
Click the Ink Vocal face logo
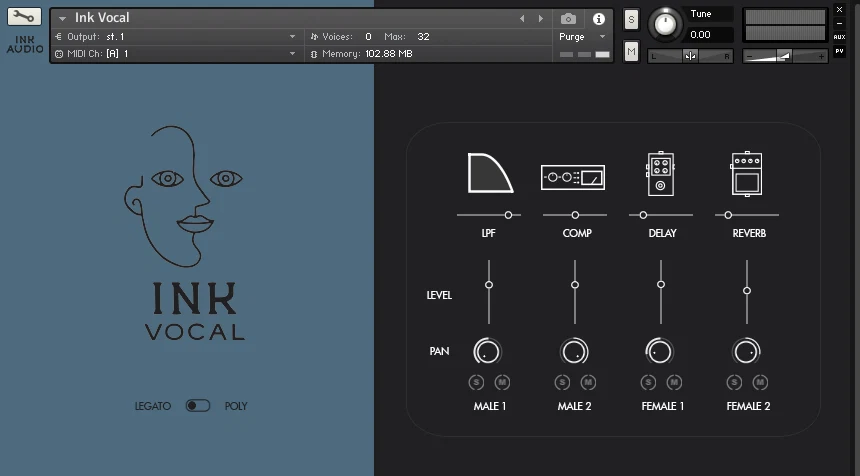[183, 196]
